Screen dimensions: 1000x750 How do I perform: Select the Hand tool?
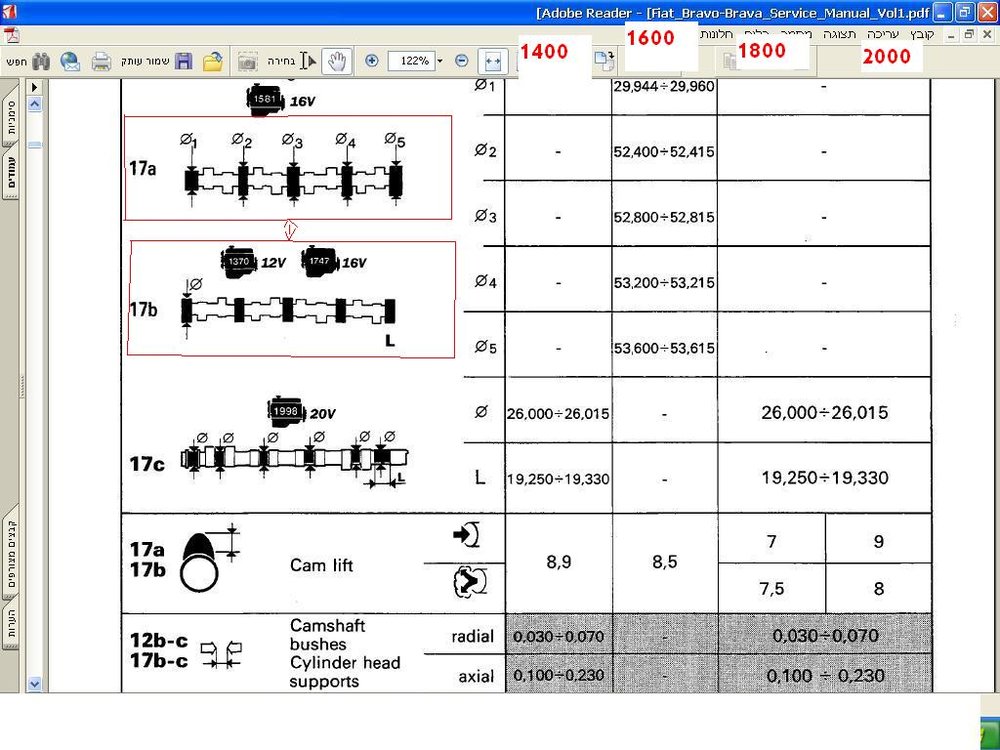pos(336,61)
